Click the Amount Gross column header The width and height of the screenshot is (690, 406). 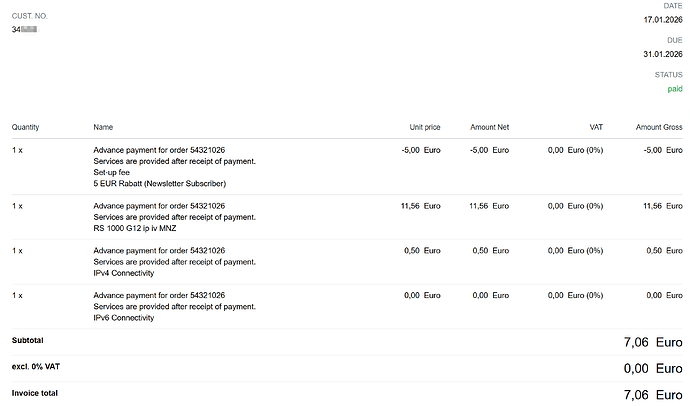coord(659,127)
